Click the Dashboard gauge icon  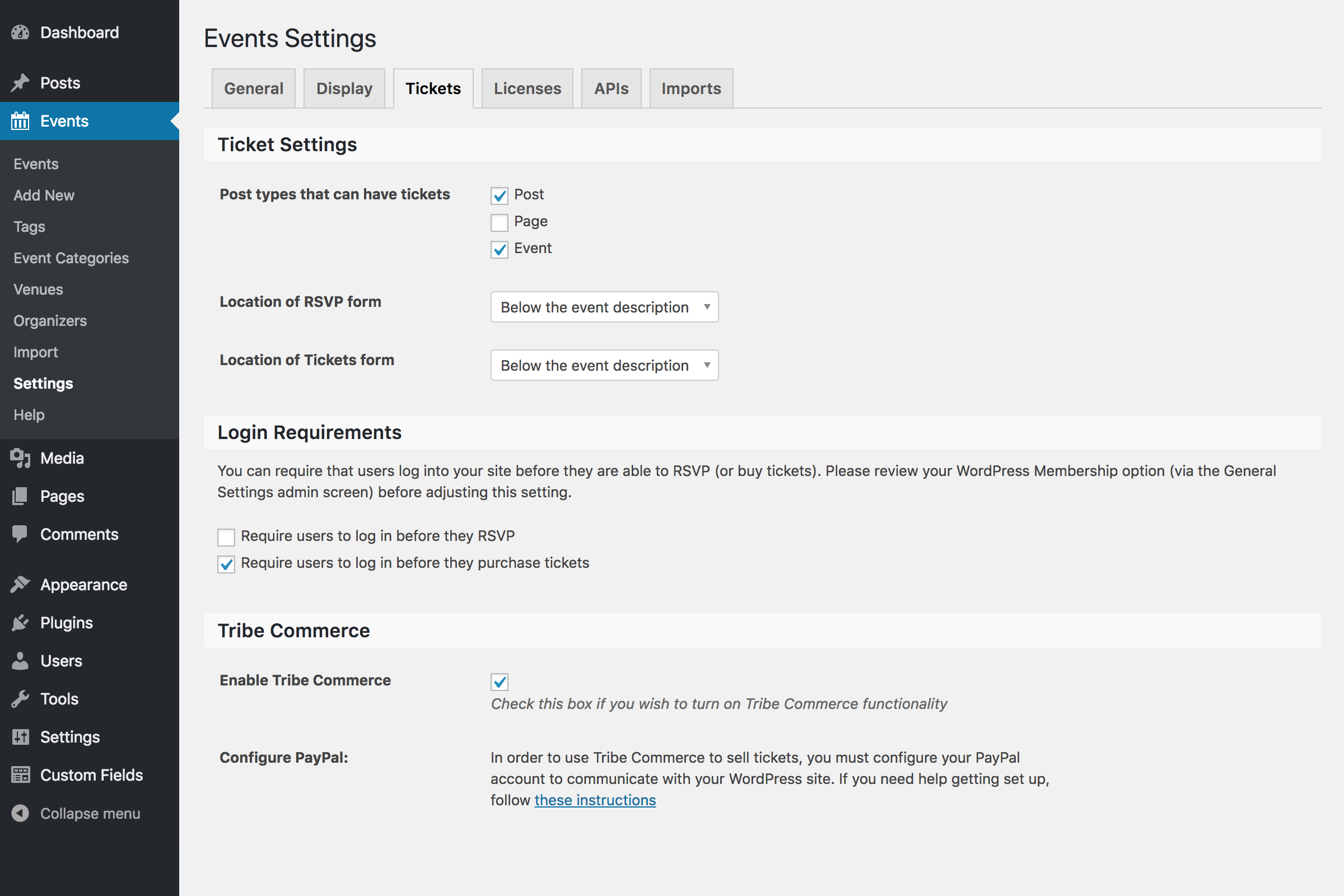20,32
